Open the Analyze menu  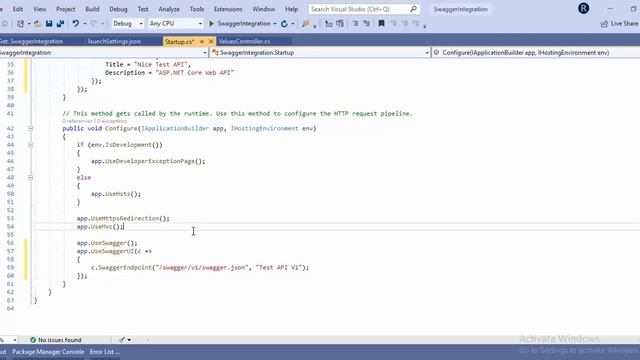click(169, 9)
